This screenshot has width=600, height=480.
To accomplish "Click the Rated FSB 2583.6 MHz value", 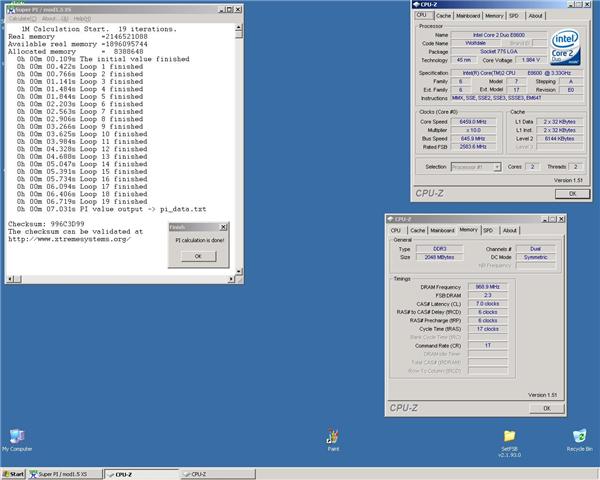I will click(x=473, y=147).
